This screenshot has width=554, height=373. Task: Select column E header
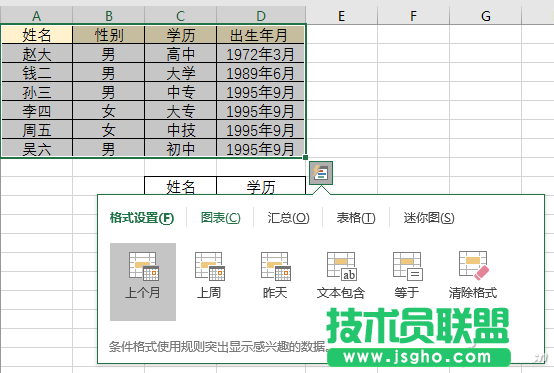point(342,16)
